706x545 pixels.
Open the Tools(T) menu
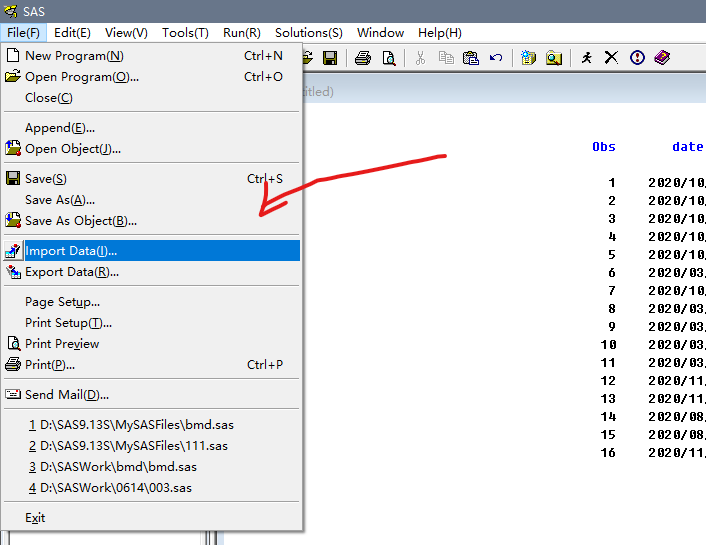(185, 33)
